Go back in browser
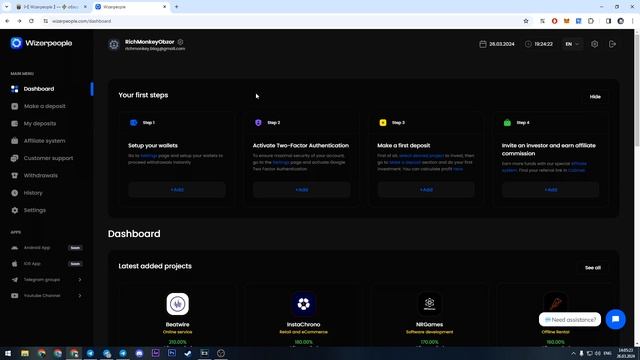The height and width of the screenshot is (360, 640). [7, 21]
